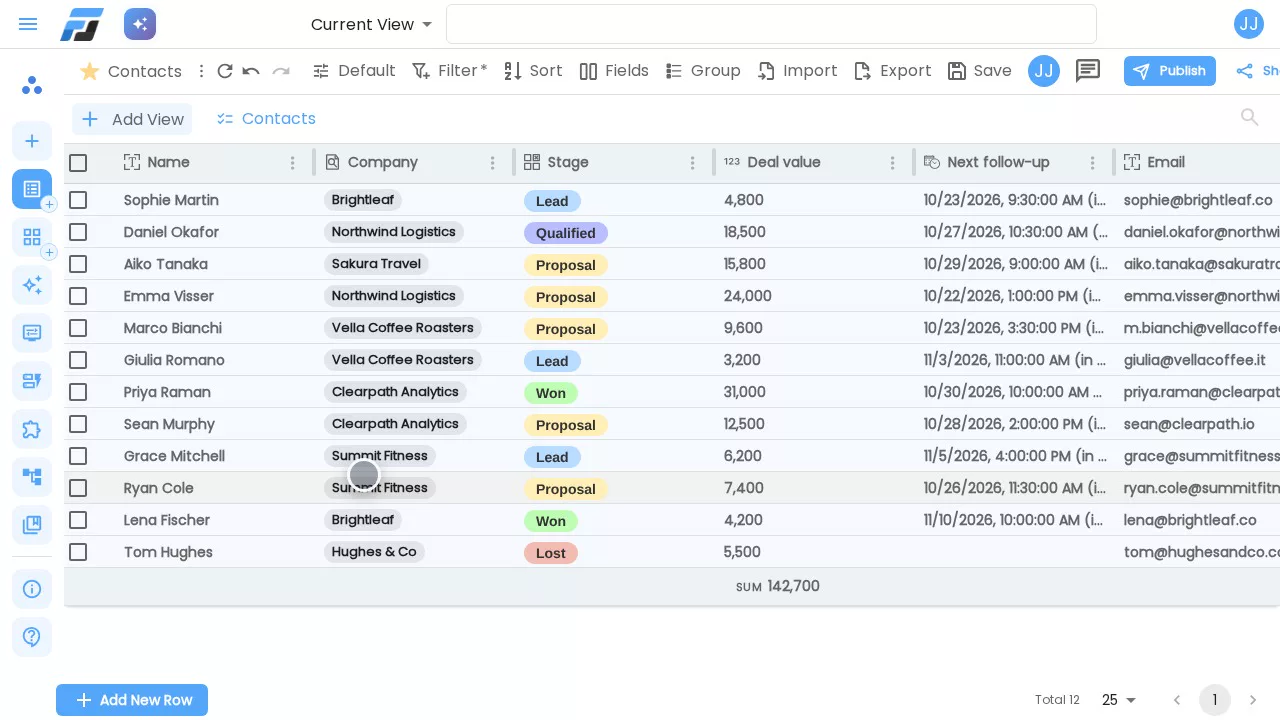This screenshot has height=720, width=1280.
Task: Check the Emma Visser row checkbox
Action: [x=78, y=296]
